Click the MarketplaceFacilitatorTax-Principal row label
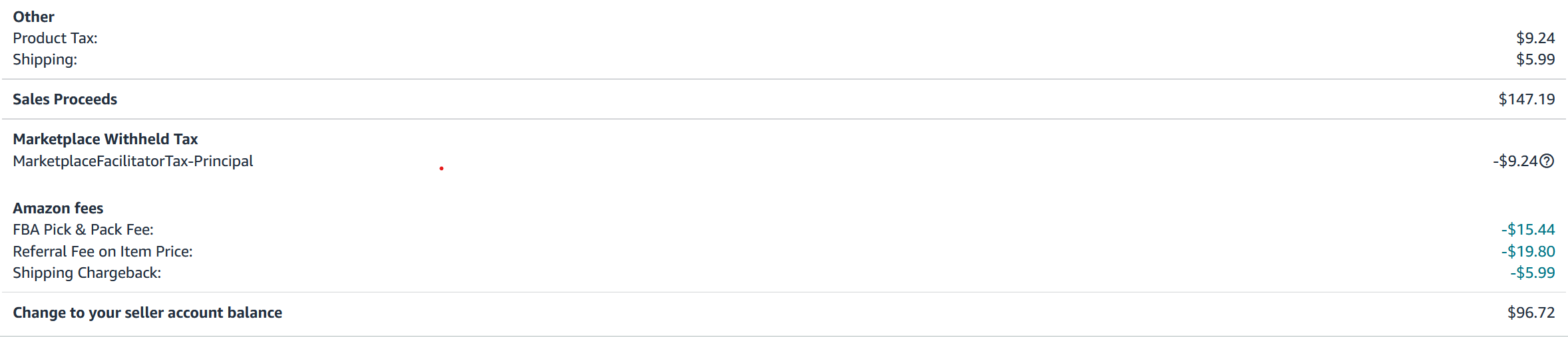 (133, 161)
